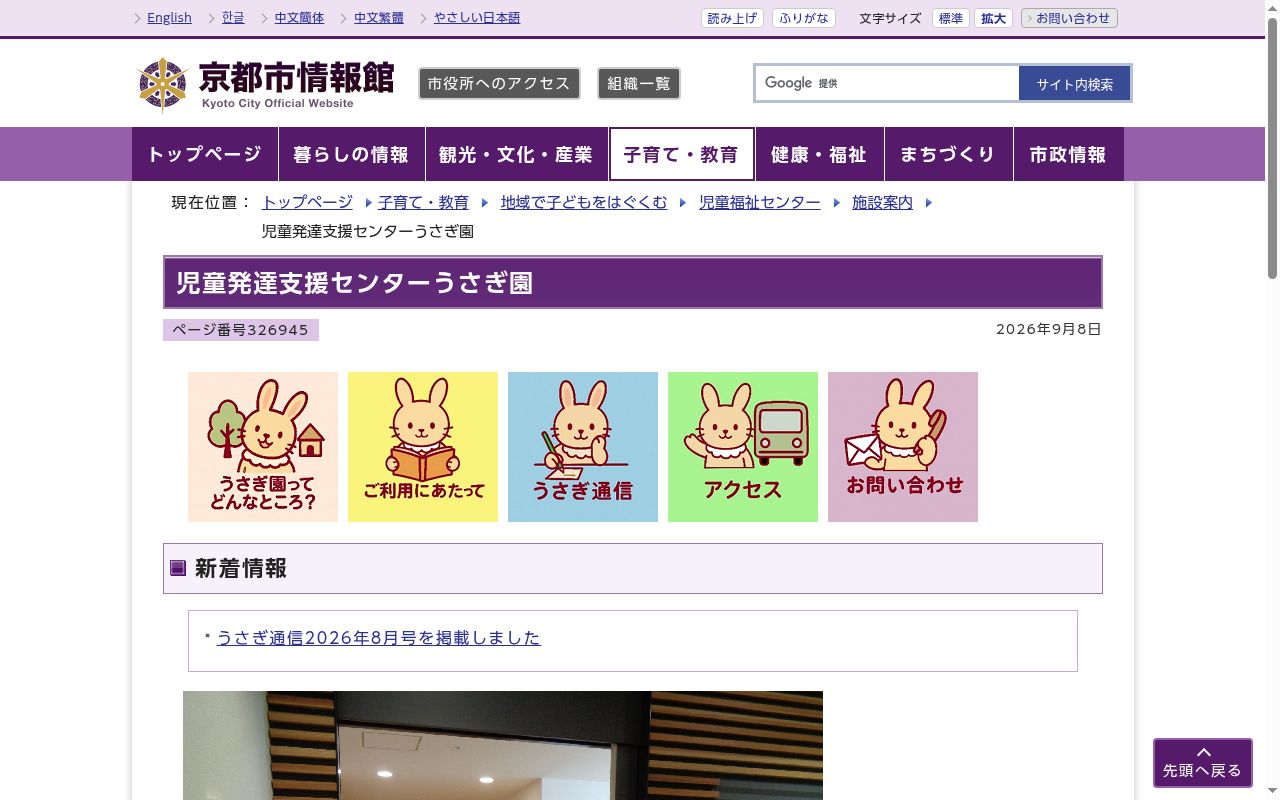This screenshot has width=1280, height=800.
Task: Open the お問い合わせ rabbit icon
Action: (x=903, y=447)
